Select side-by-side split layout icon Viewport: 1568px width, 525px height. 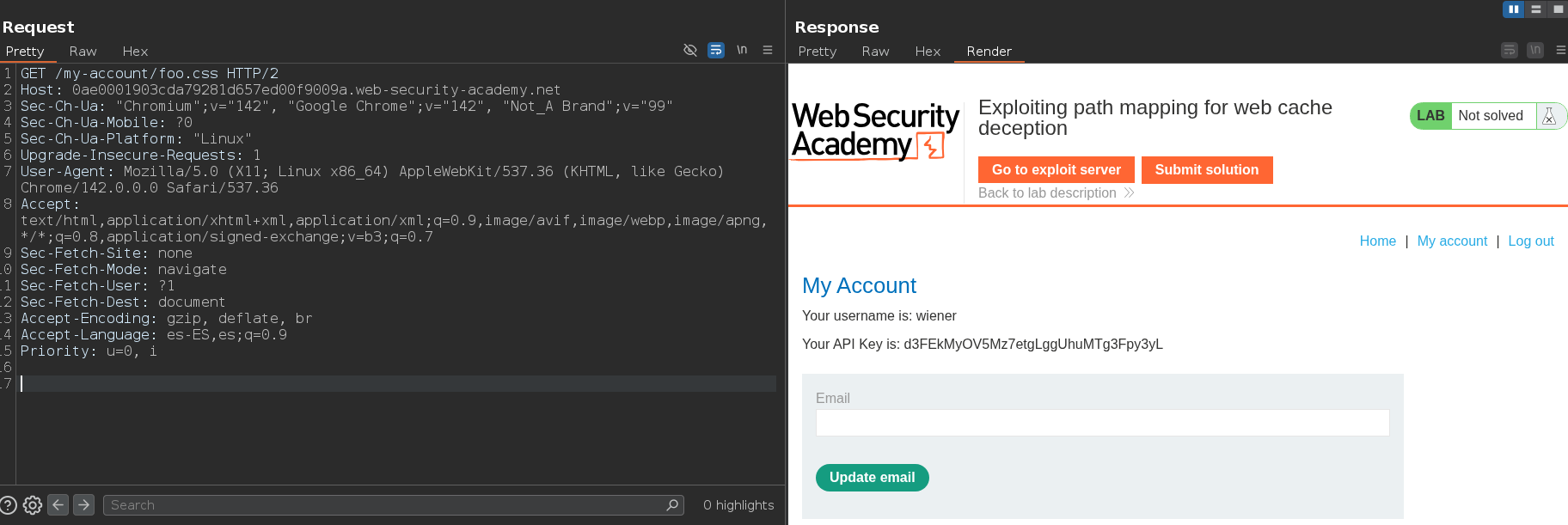tap(1513, 9)
